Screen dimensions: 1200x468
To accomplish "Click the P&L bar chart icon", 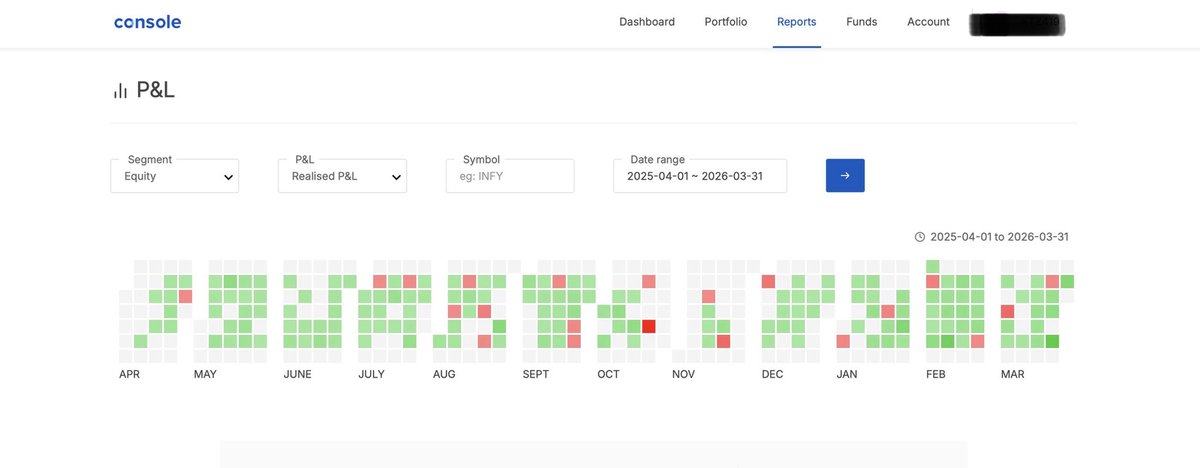I will click(120, 91).
